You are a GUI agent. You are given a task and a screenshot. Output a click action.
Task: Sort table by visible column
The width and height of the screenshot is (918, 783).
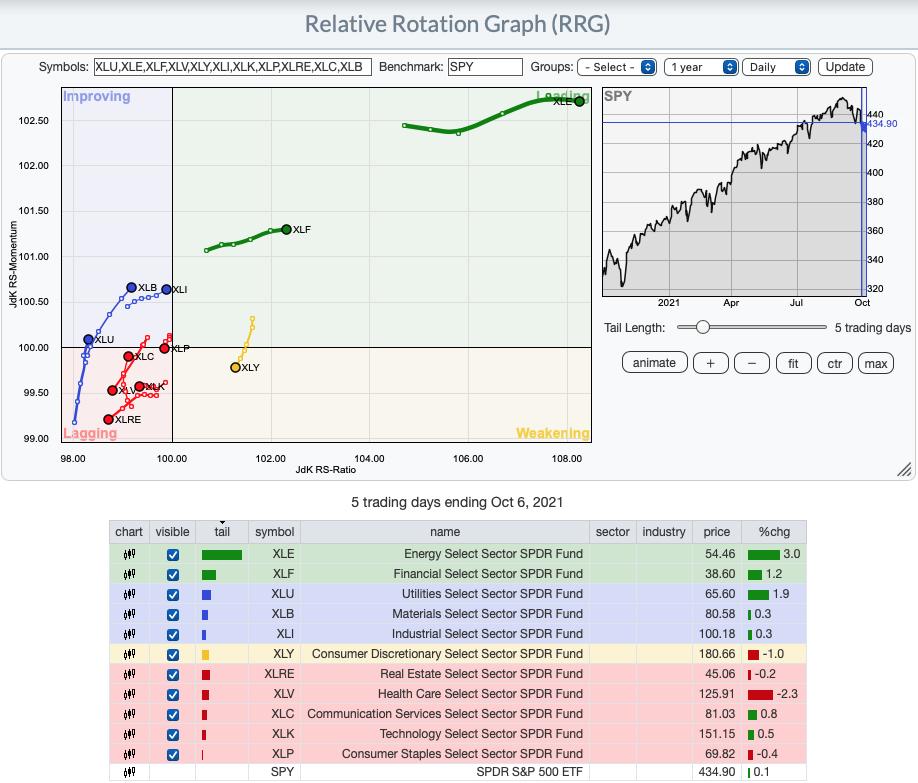[x=172, y=532]
